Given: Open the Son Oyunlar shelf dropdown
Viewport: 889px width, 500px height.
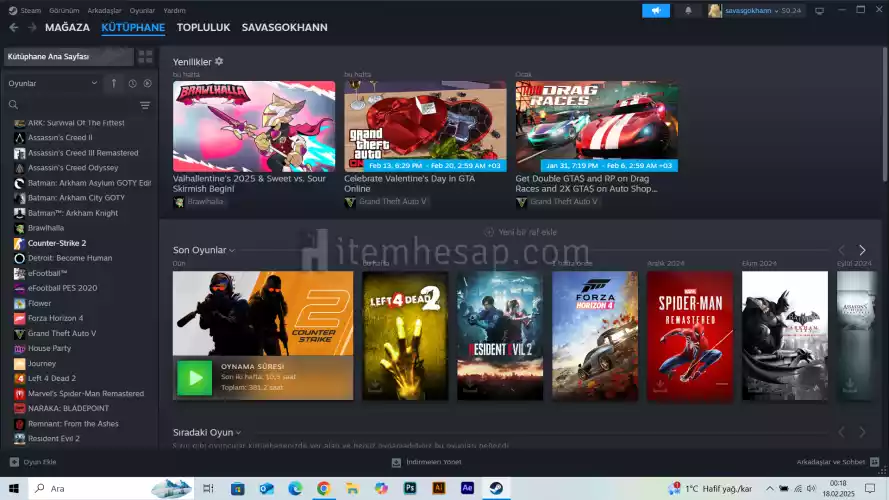Looking at the screenshot, I should coord(232,250).
